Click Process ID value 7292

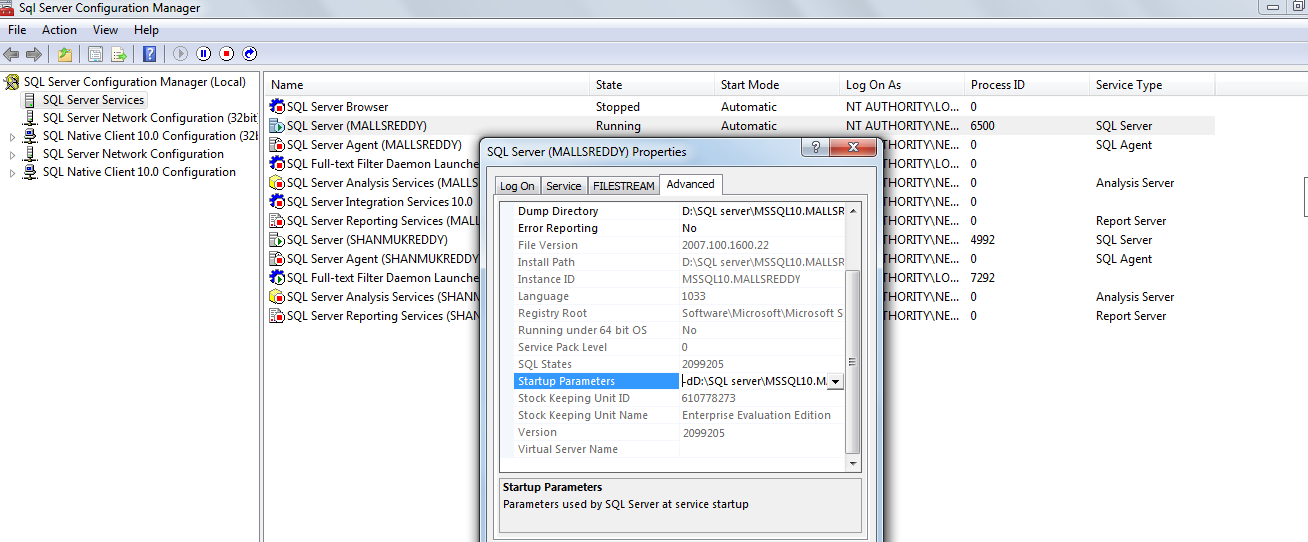(x=983, y=278)
